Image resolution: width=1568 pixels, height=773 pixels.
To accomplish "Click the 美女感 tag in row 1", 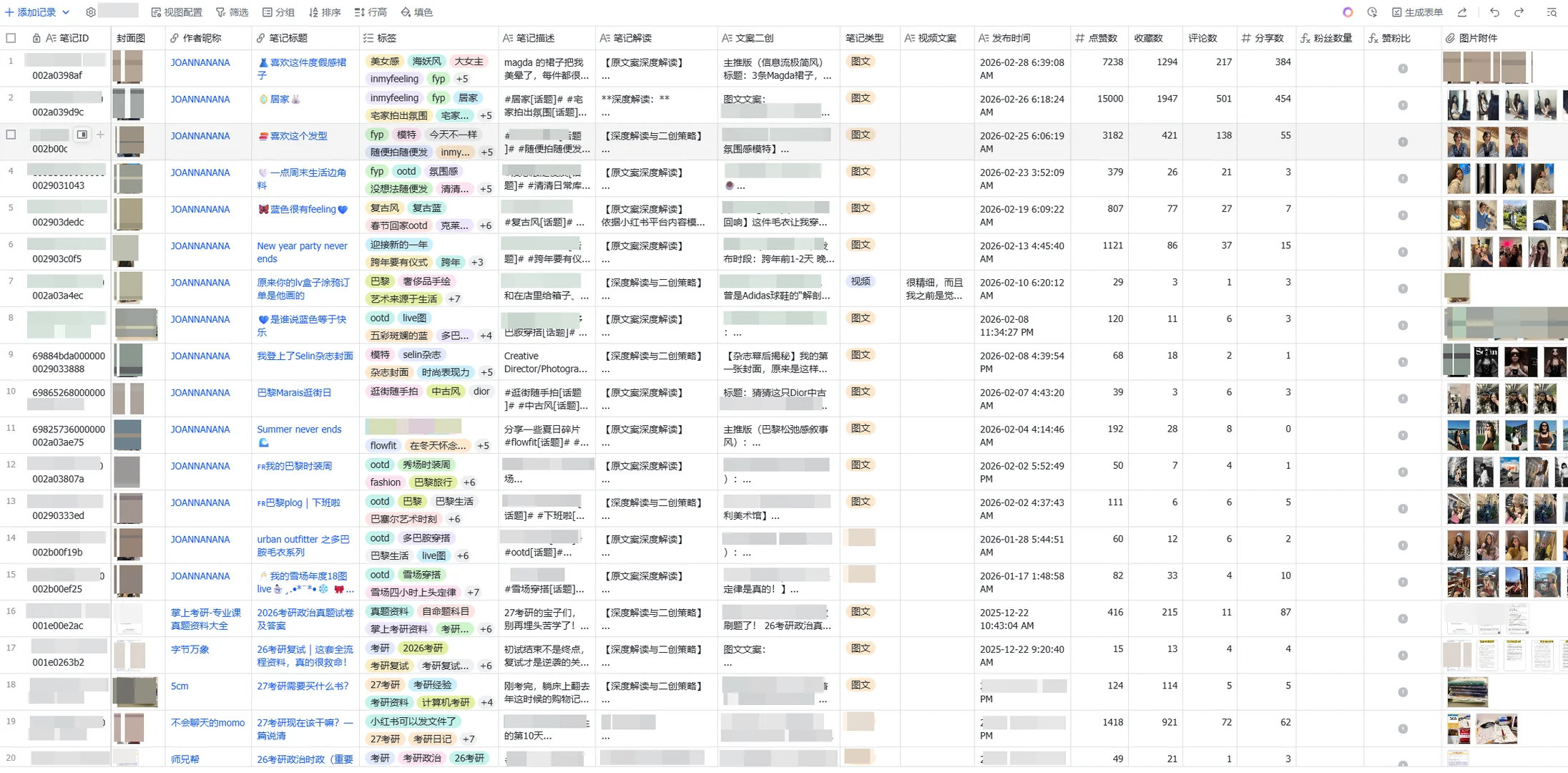I will [385, 62].
